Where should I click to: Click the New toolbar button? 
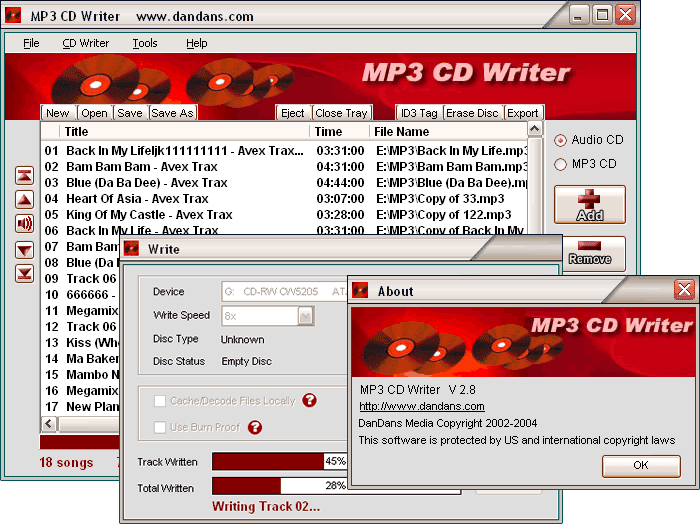[58, 113]
